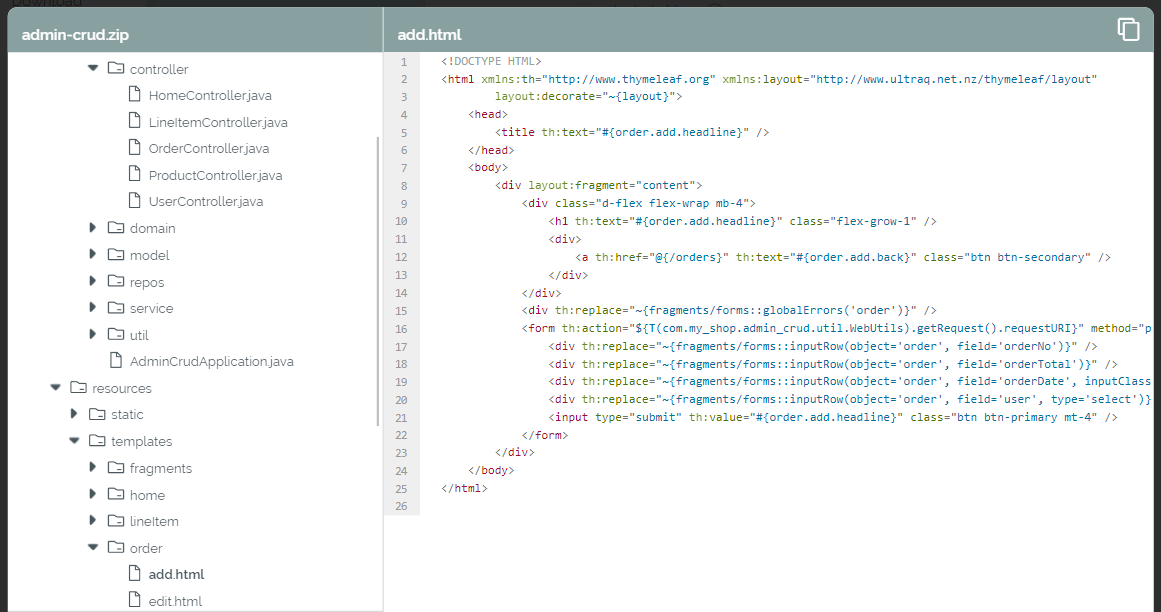Click the util folder icon
Viewport: 1161px width, 612px height.
point(116,334)
